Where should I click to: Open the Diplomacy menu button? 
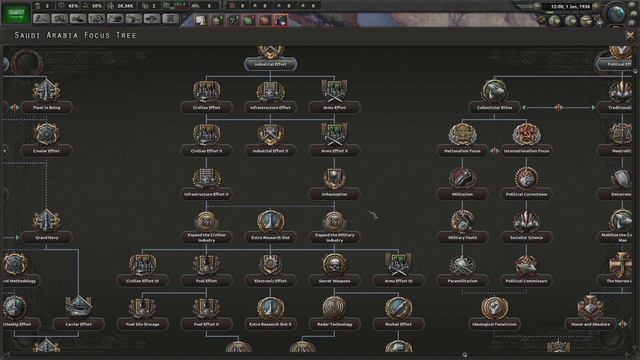(x=78, y=18)
